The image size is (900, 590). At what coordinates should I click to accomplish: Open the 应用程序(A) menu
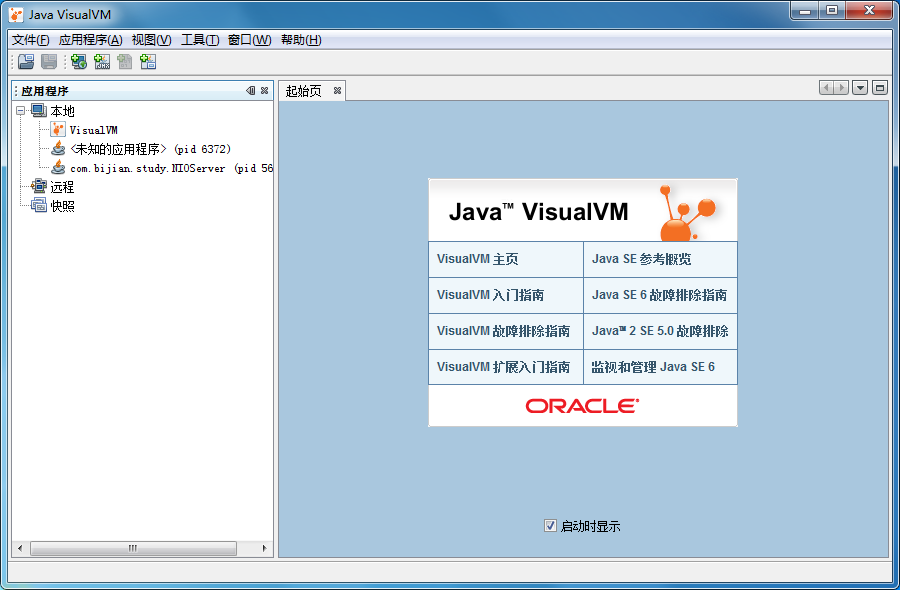91,40
